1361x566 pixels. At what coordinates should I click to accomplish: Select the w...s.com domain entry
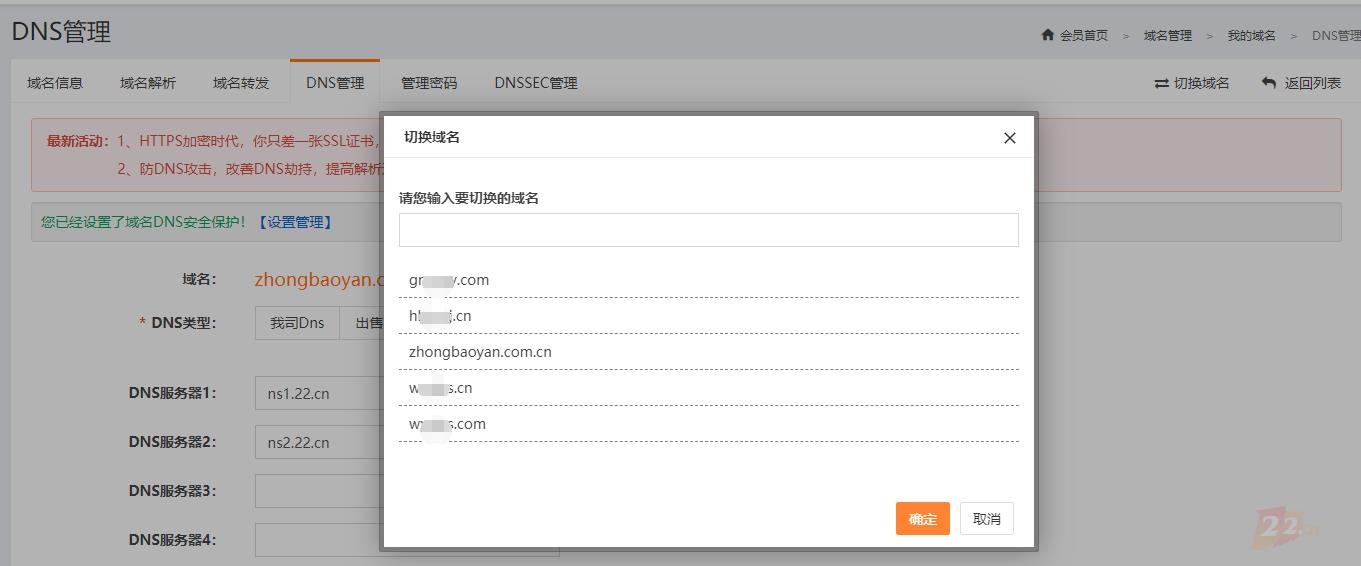click(709, 424)
